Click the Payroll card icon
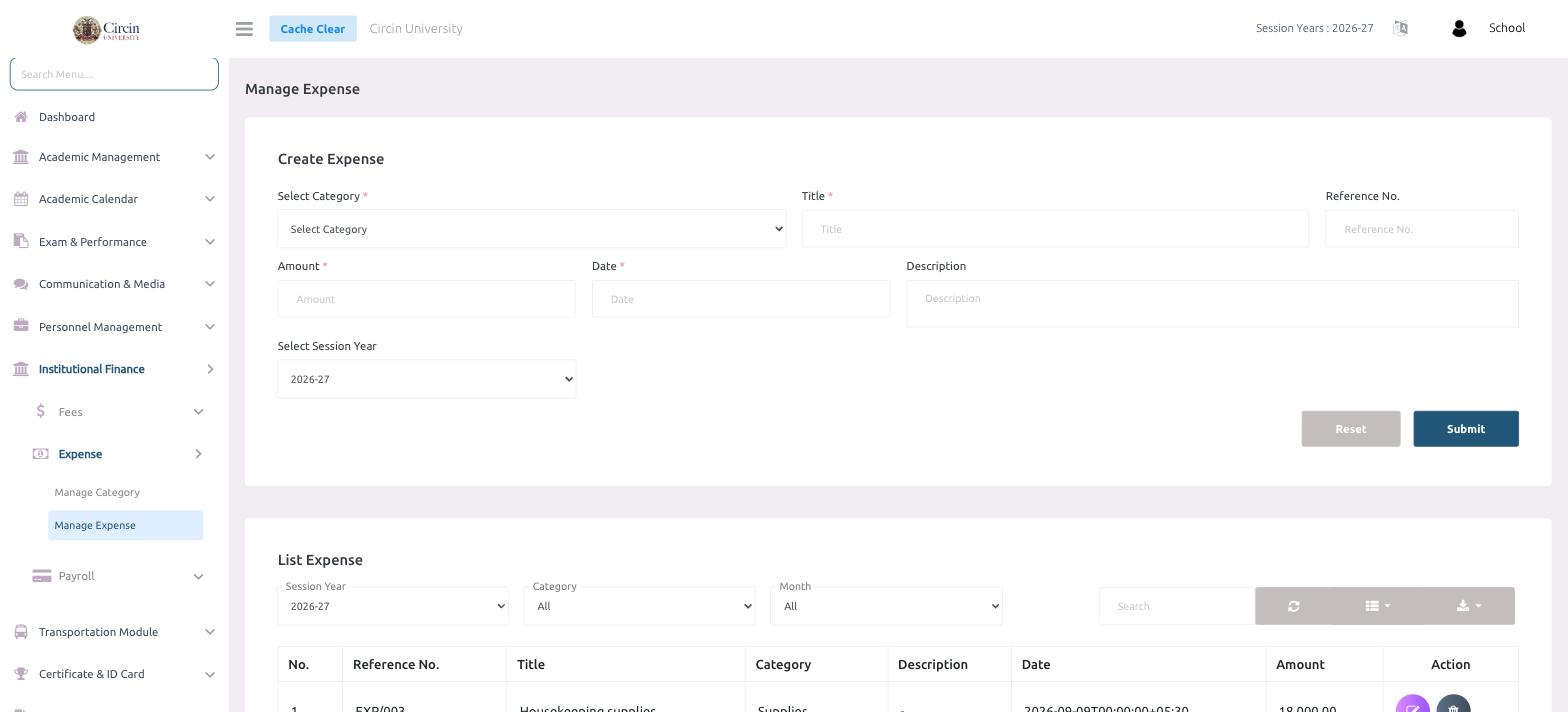The height and width of the screenshot is (712, 1568). [42, 576]
